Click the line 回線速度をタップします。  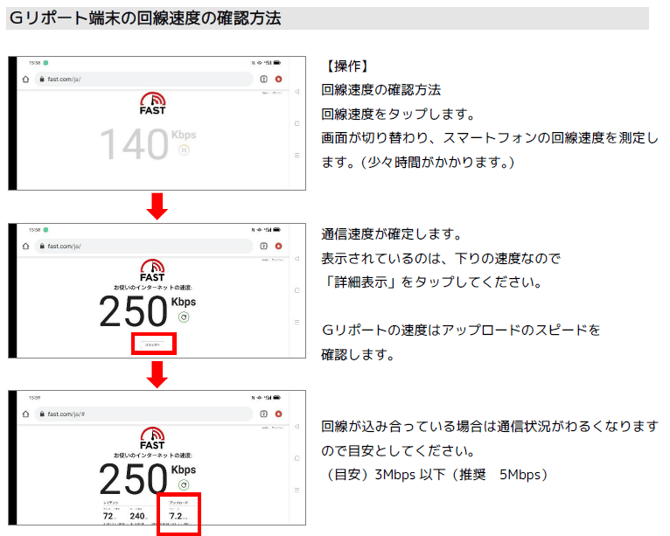pyautogui.click(x=398, y=114)
